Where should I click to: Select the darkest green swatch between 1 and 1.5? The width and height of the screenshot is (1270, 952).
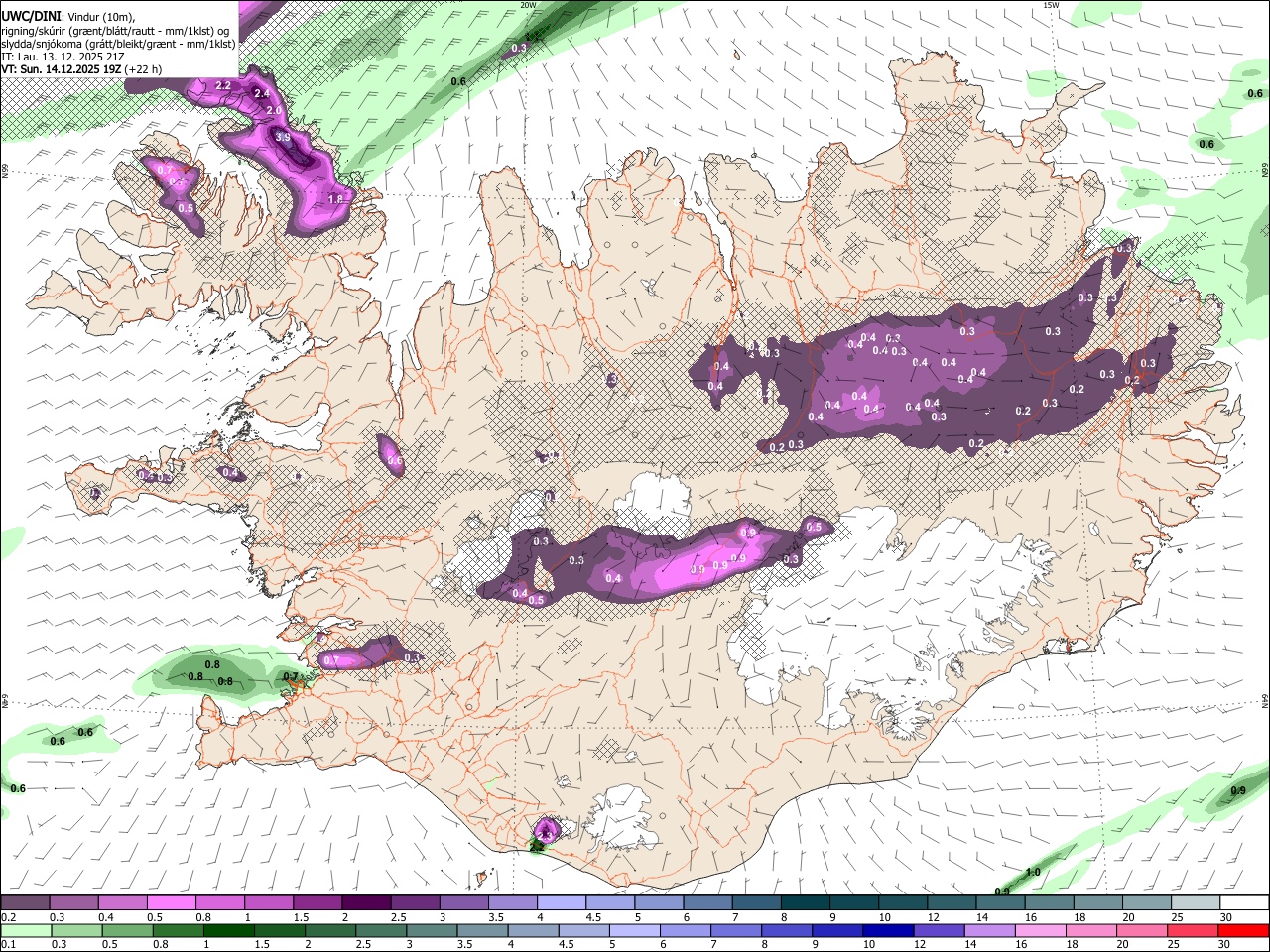(x=228, y=931)
